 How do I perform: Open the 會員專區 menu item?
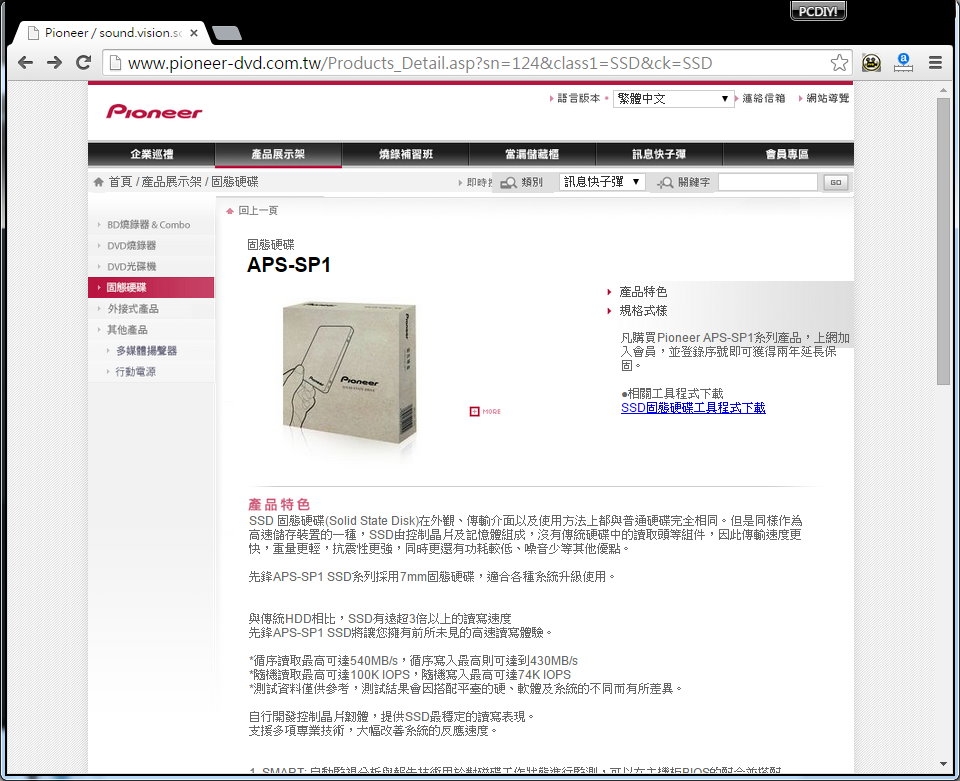(787, 154)
